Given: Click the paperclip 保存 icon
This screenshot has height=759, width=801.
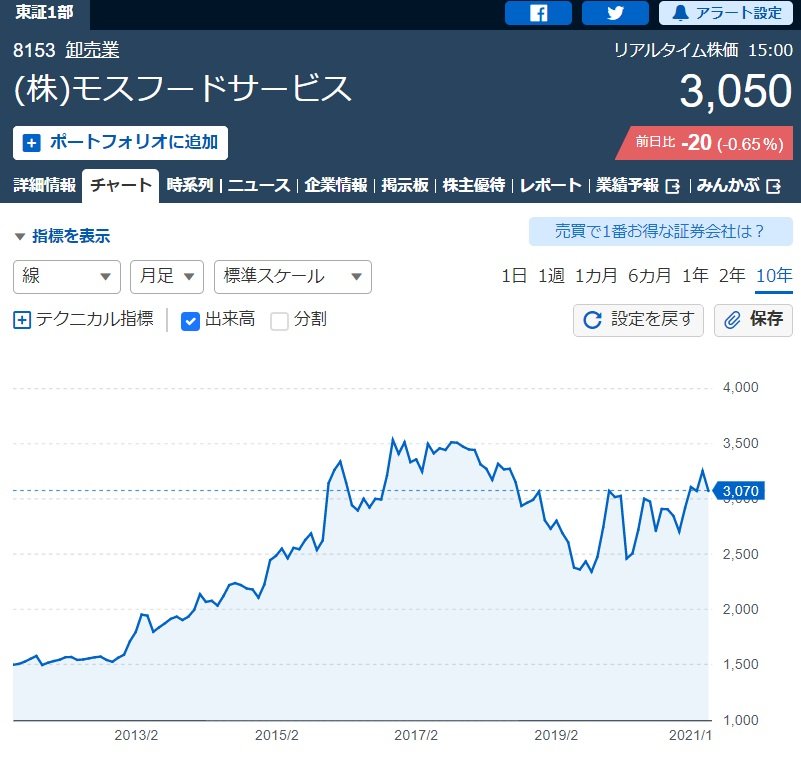Looking at the screenshot, I should [732, 320].
